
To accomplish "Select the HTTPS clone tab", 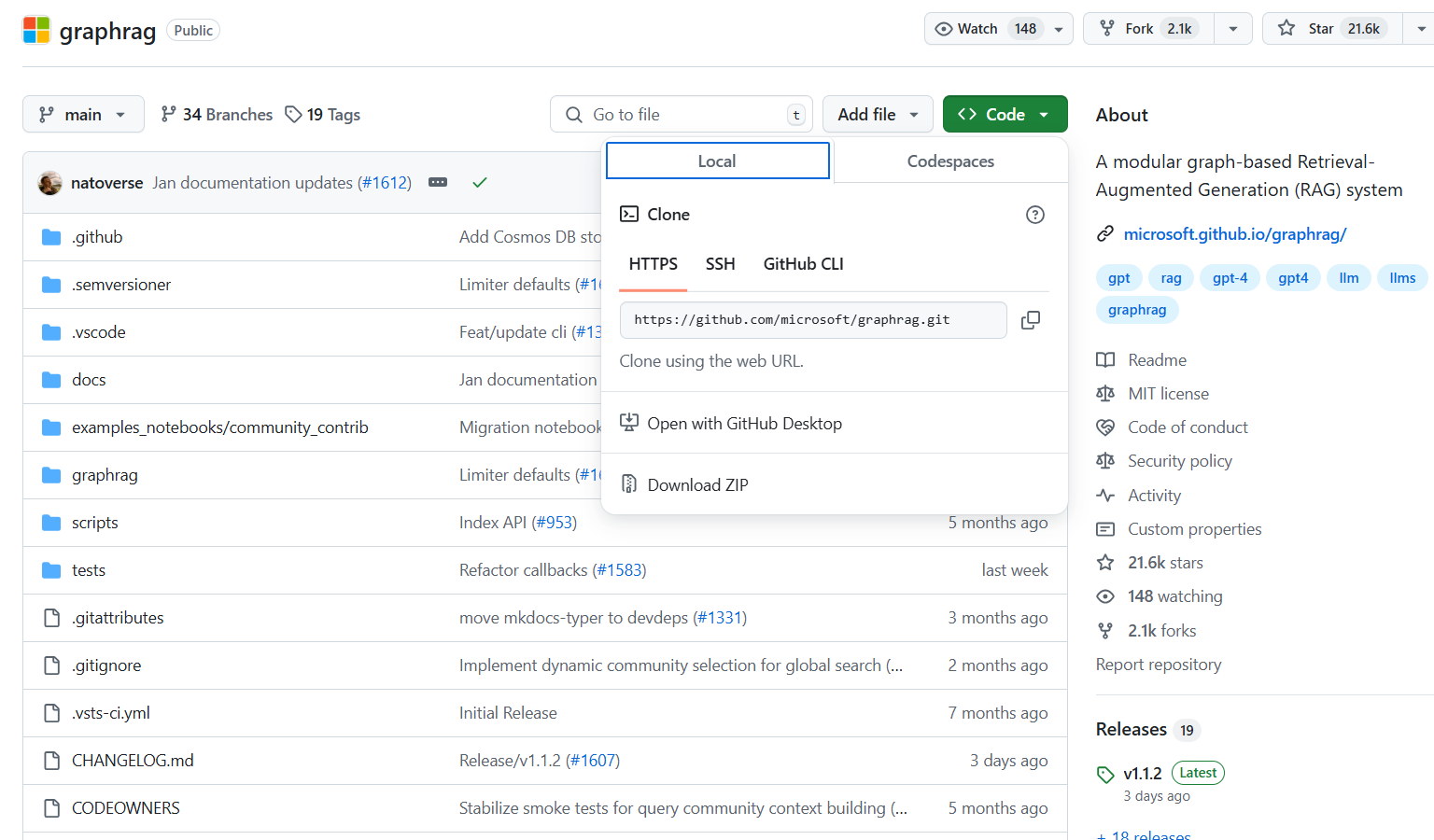I will point(654,264).
